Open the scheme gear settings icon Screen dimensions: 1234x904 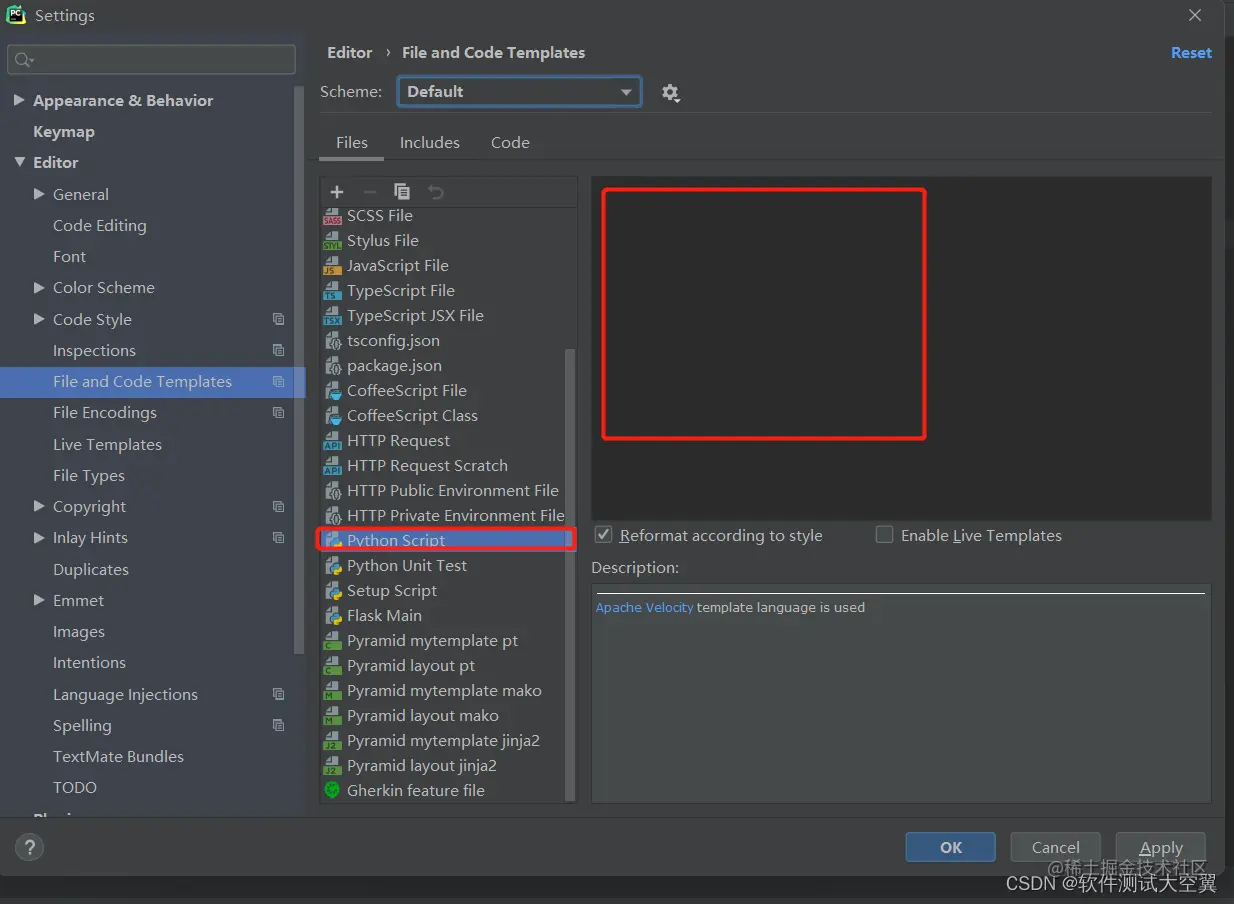[670, 93]
